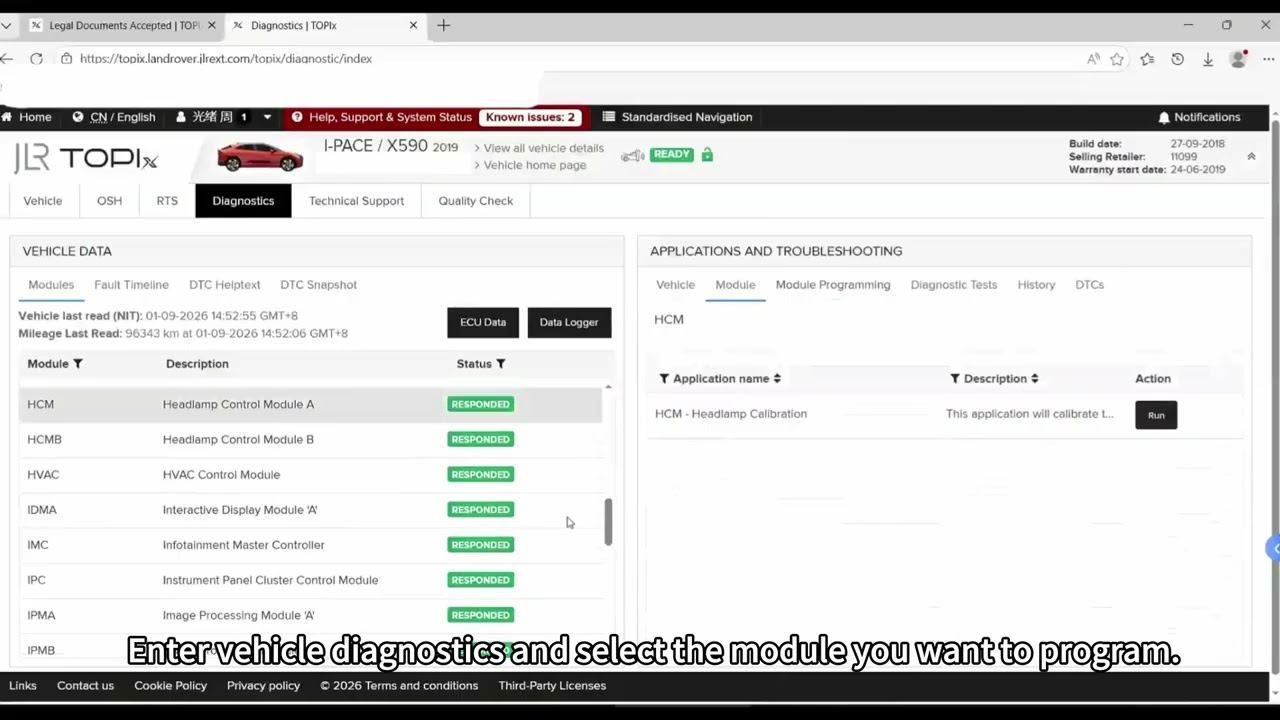Screen dimensions: 1280x720
Task: Select the Interactive Display Module 'A' row
Action: click(310, 510)
